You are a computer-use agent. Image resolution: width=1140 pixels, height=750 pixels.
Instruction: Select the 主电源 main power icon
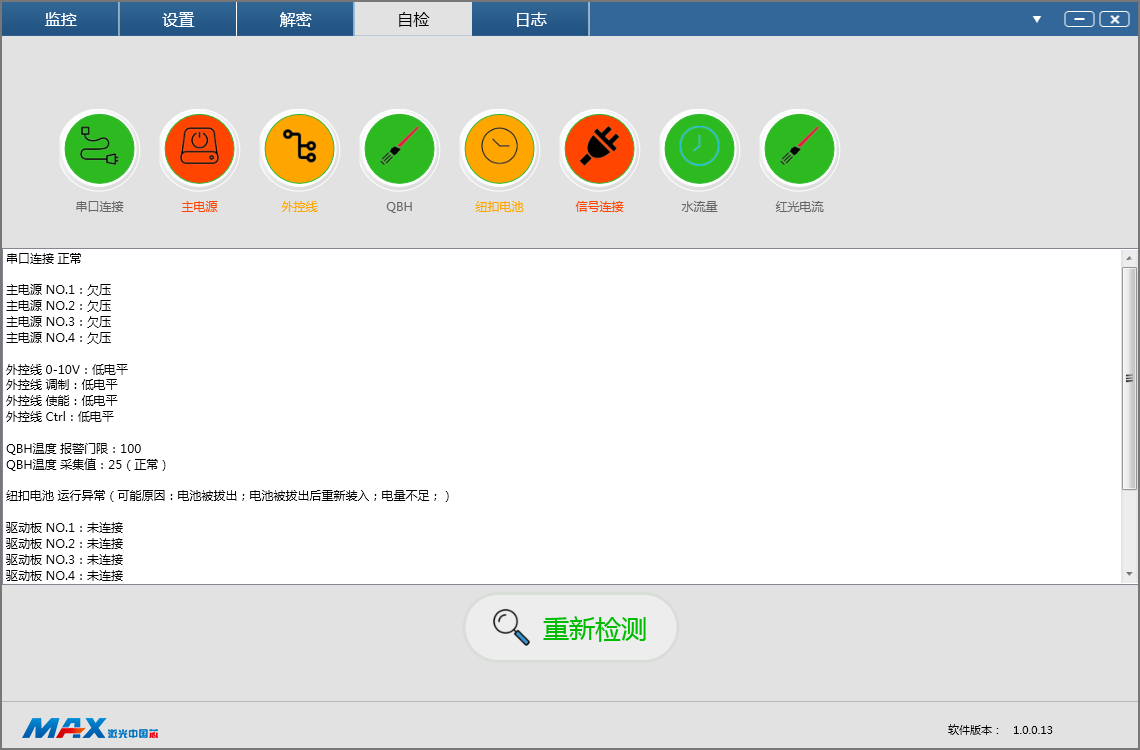(x=199, y=149)
